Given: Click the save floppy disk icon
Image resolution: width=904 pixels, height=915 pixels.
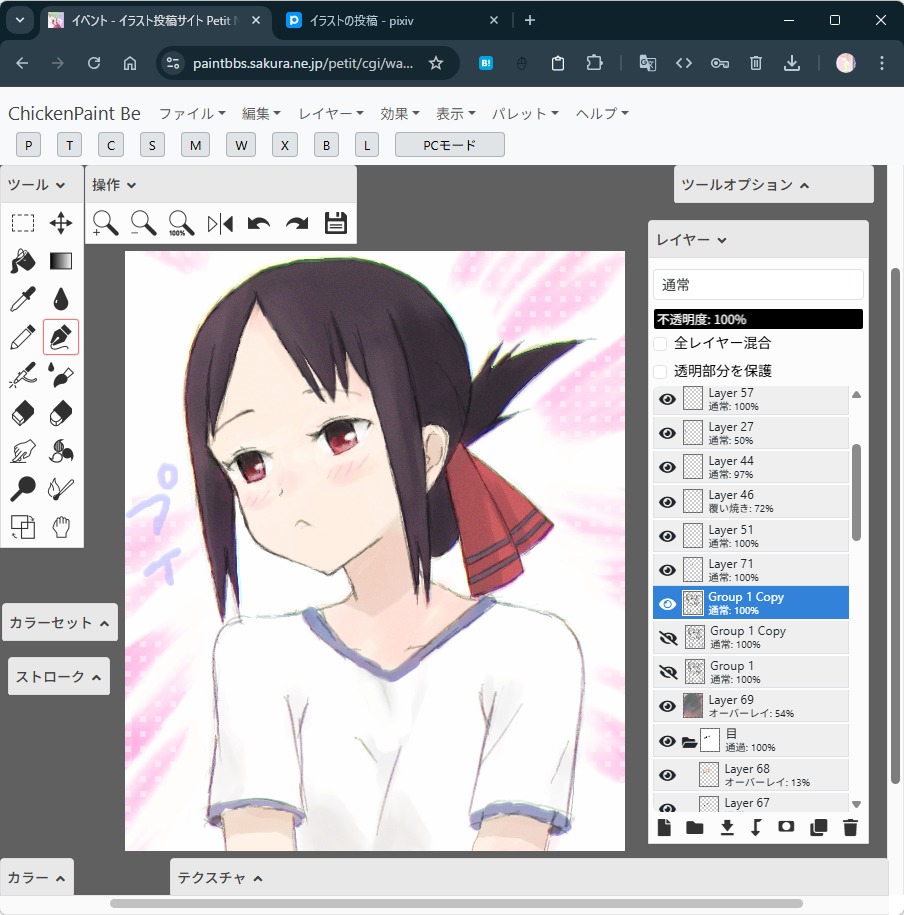Looking at the screenshot, I should tap(336, 223).
